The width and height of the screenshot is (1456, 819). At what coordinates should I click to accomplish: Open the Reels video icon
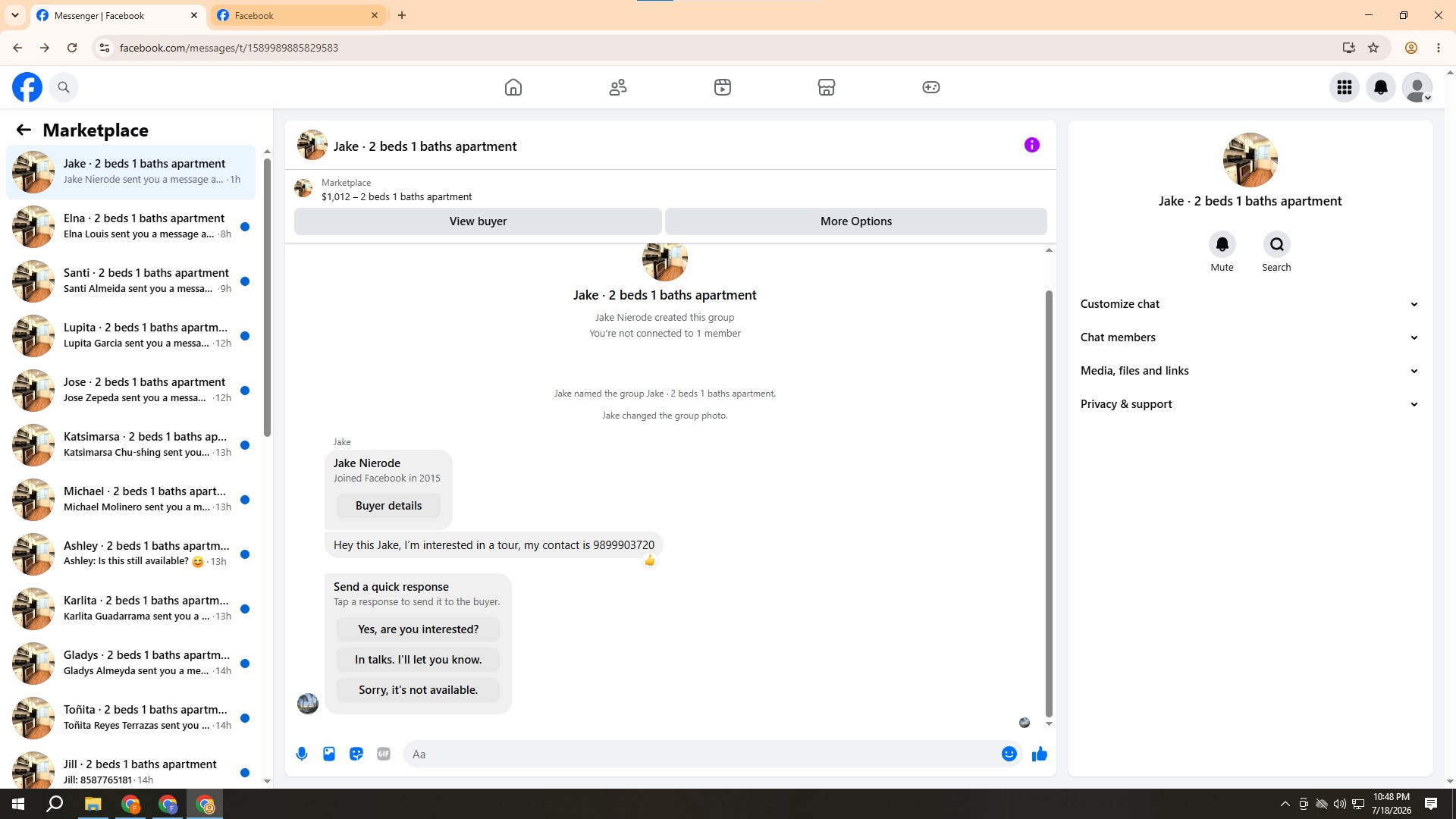click(723, 87)
